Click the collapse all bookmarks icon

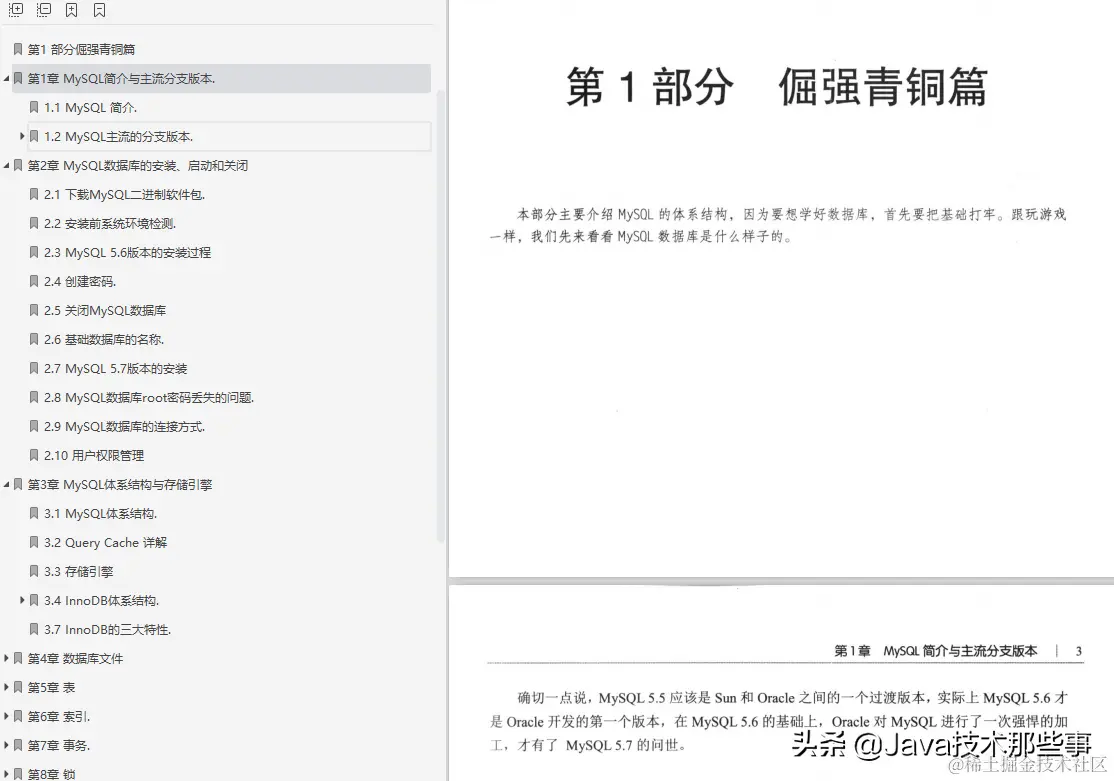[44, 10]
